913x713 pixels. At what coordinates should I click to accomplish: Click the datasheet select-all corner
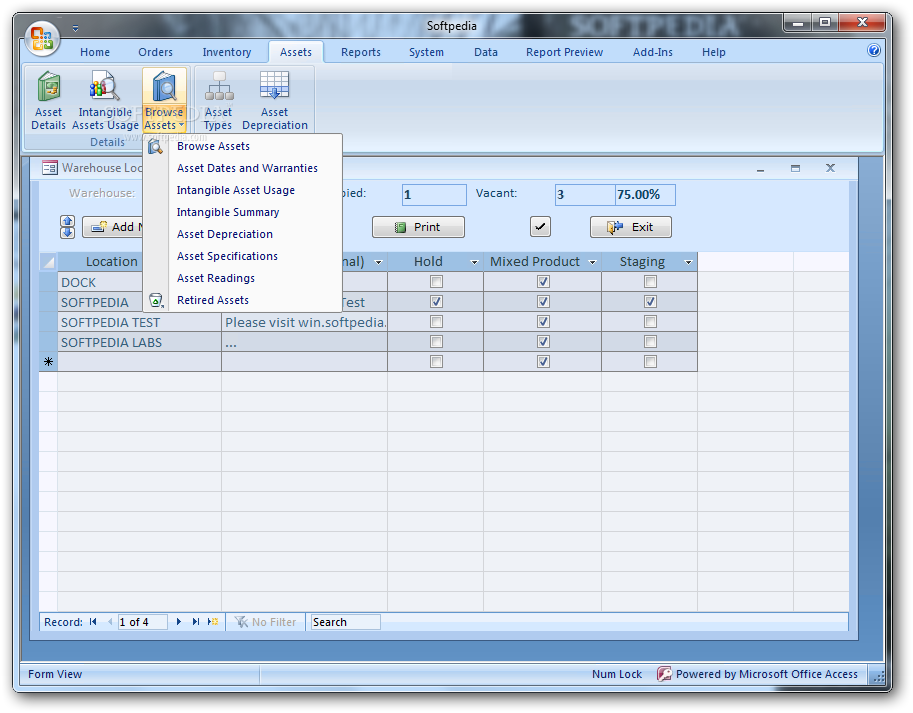[48, 262]
